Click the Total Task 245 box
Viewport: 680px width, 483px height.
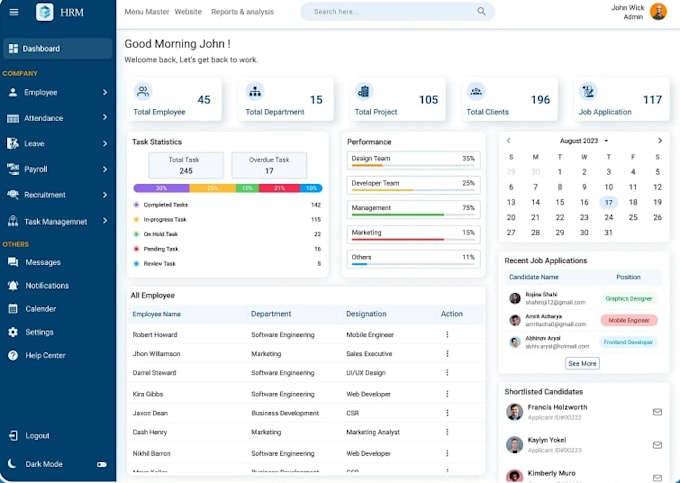click(186, 165)
